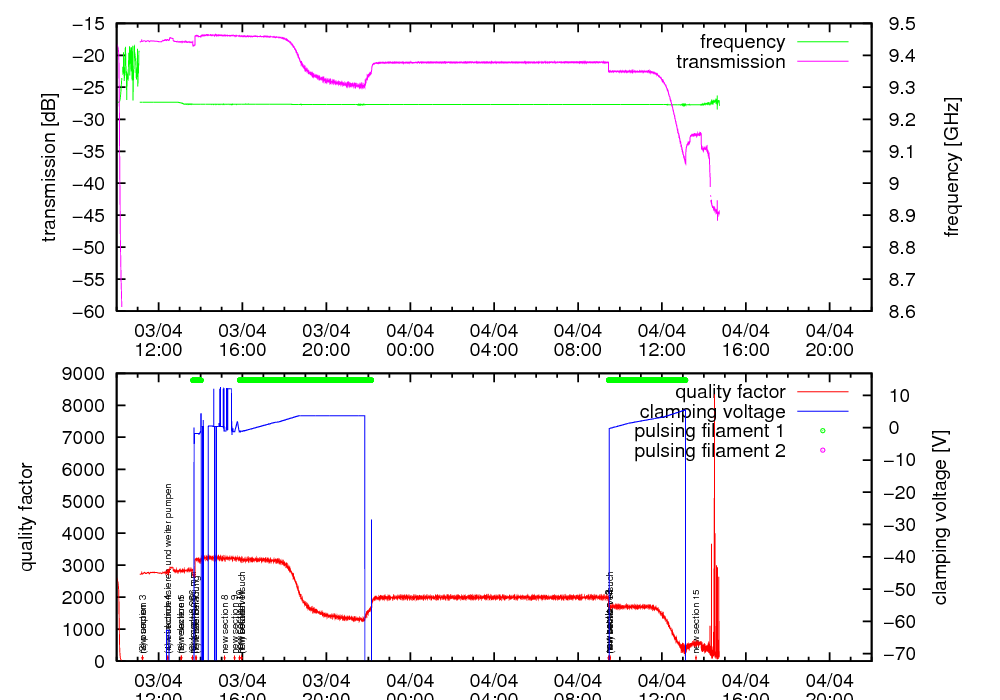1000x700 pixels.
Task: Click the 'new section 8' annotation
Action: [x=225, y=625]
